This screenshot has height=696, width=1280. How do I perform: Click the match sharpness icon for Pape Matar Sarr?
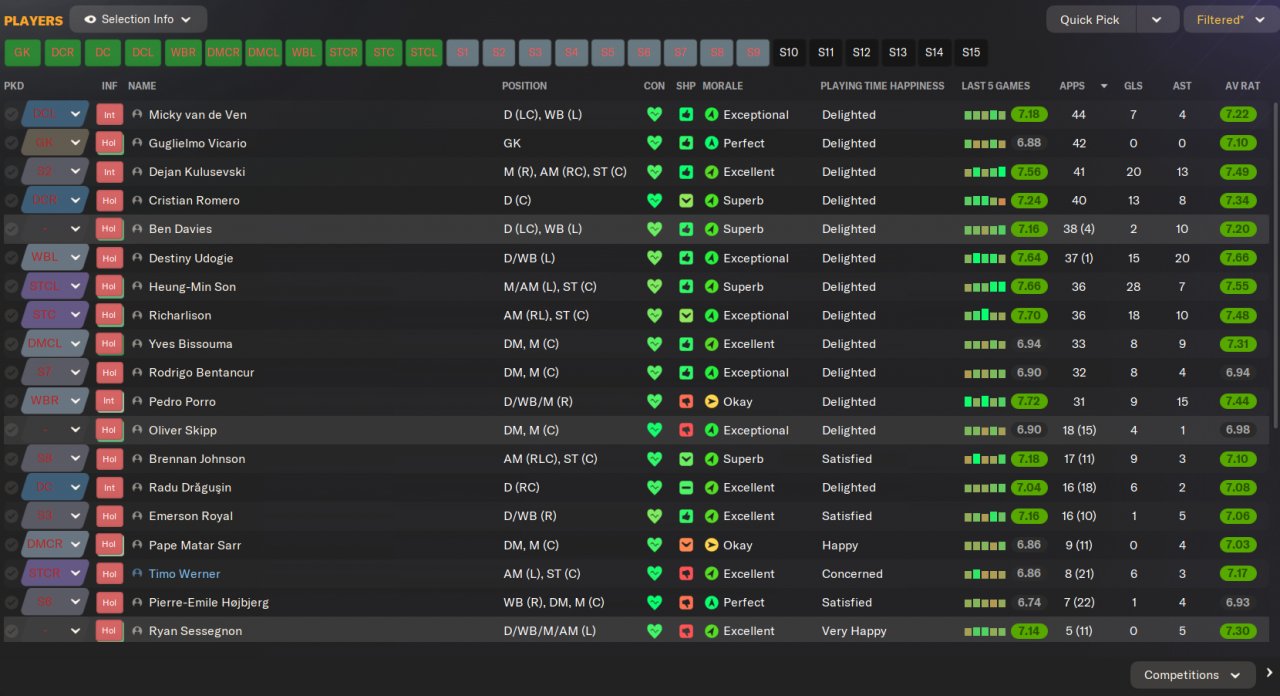pyautogui.click(x=686, y=545)
